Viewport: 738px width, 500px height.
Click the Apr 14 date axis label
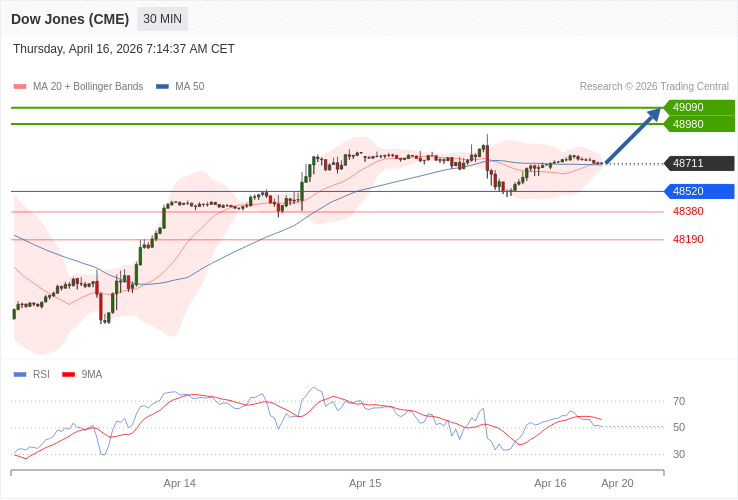[x=180, y=483]
